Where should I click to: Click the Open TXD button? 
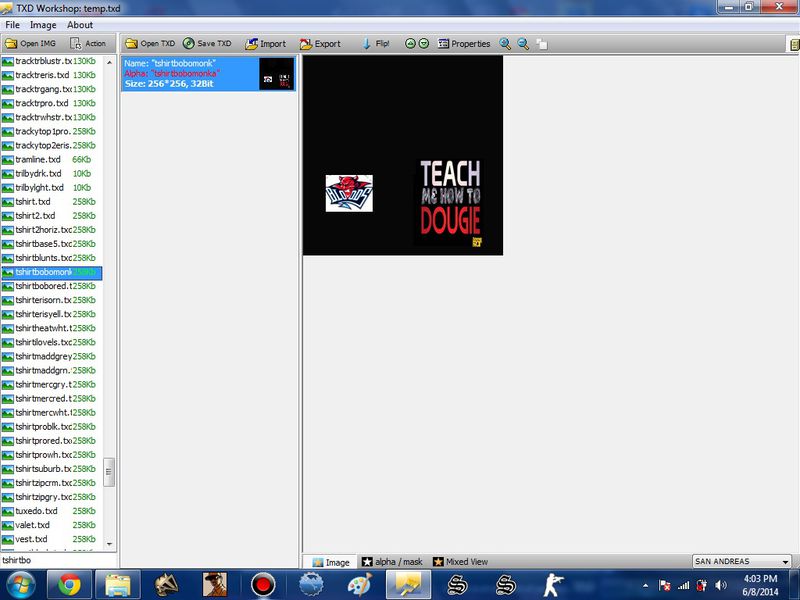150,43
